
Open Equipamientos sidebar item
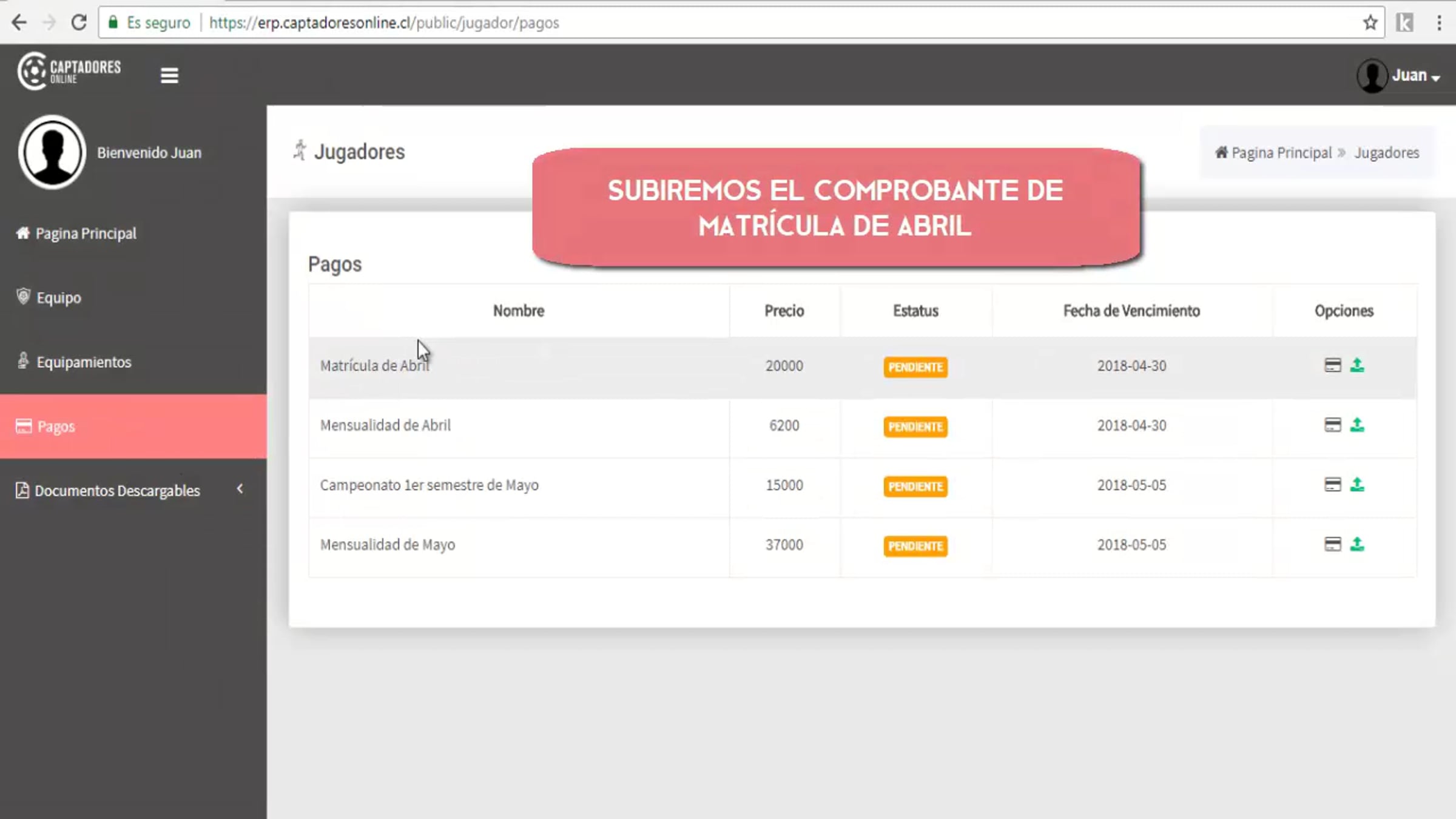83,362
